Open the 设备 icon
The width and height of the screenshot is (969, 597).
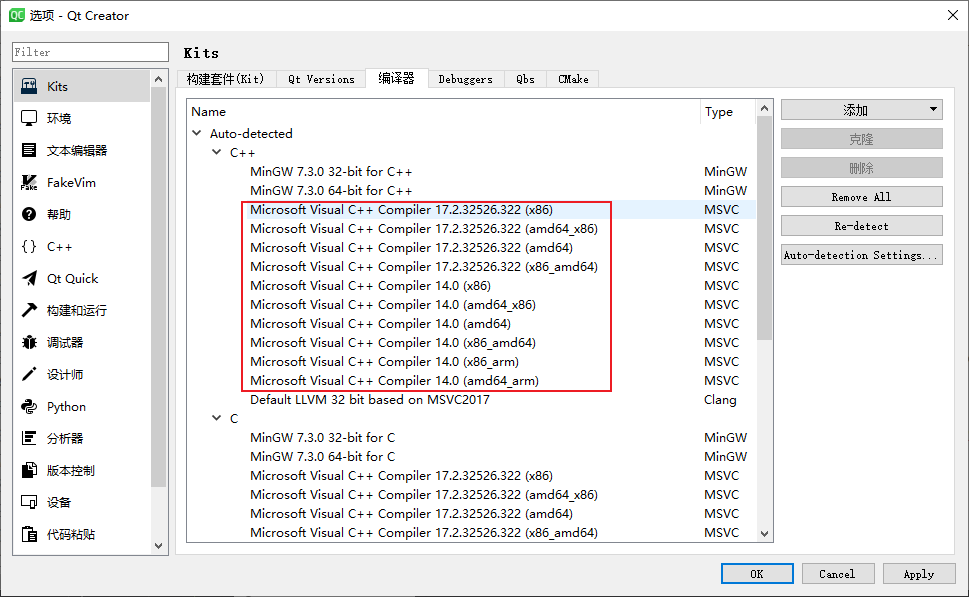coord(29,502)
